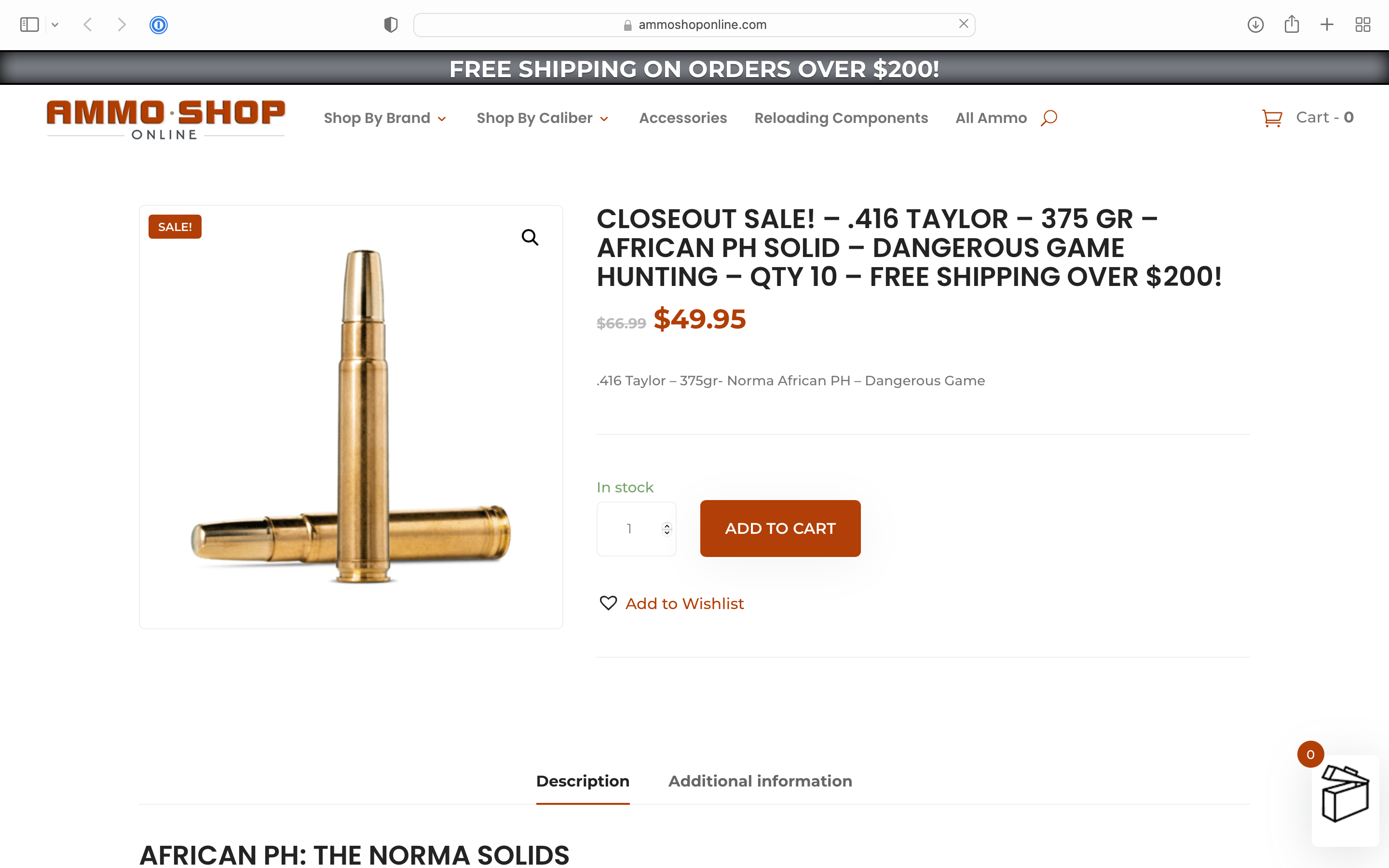Click the Safari privacy shield icon
Screen dimensions: 1389x868
click(391, 25)
